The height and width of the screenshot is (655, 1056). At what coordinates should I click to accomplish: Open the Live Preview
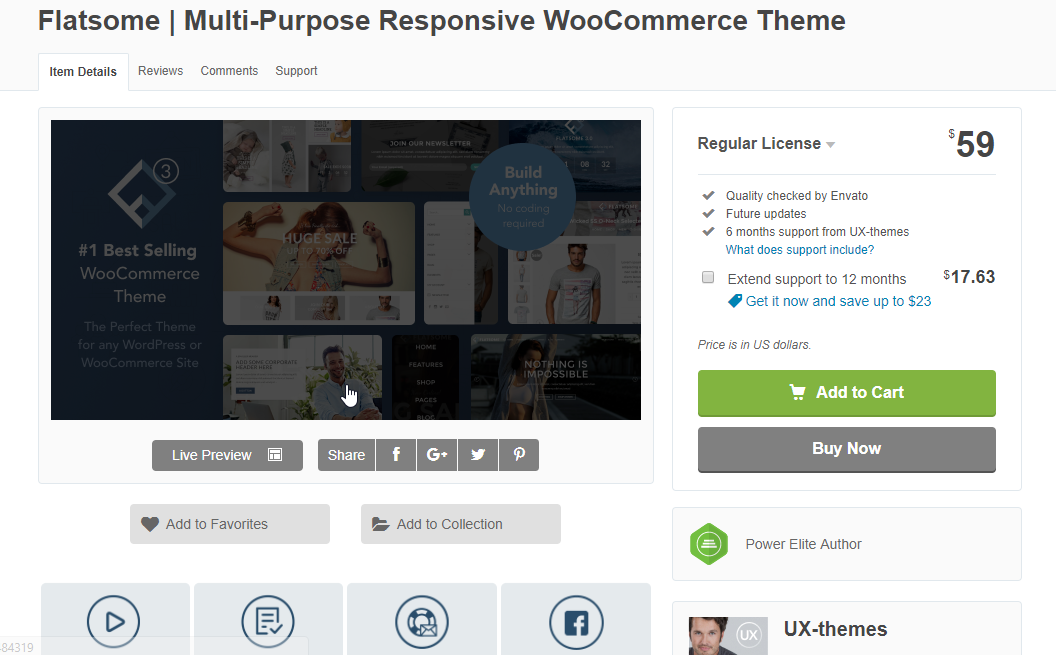[x=228, y=455]
